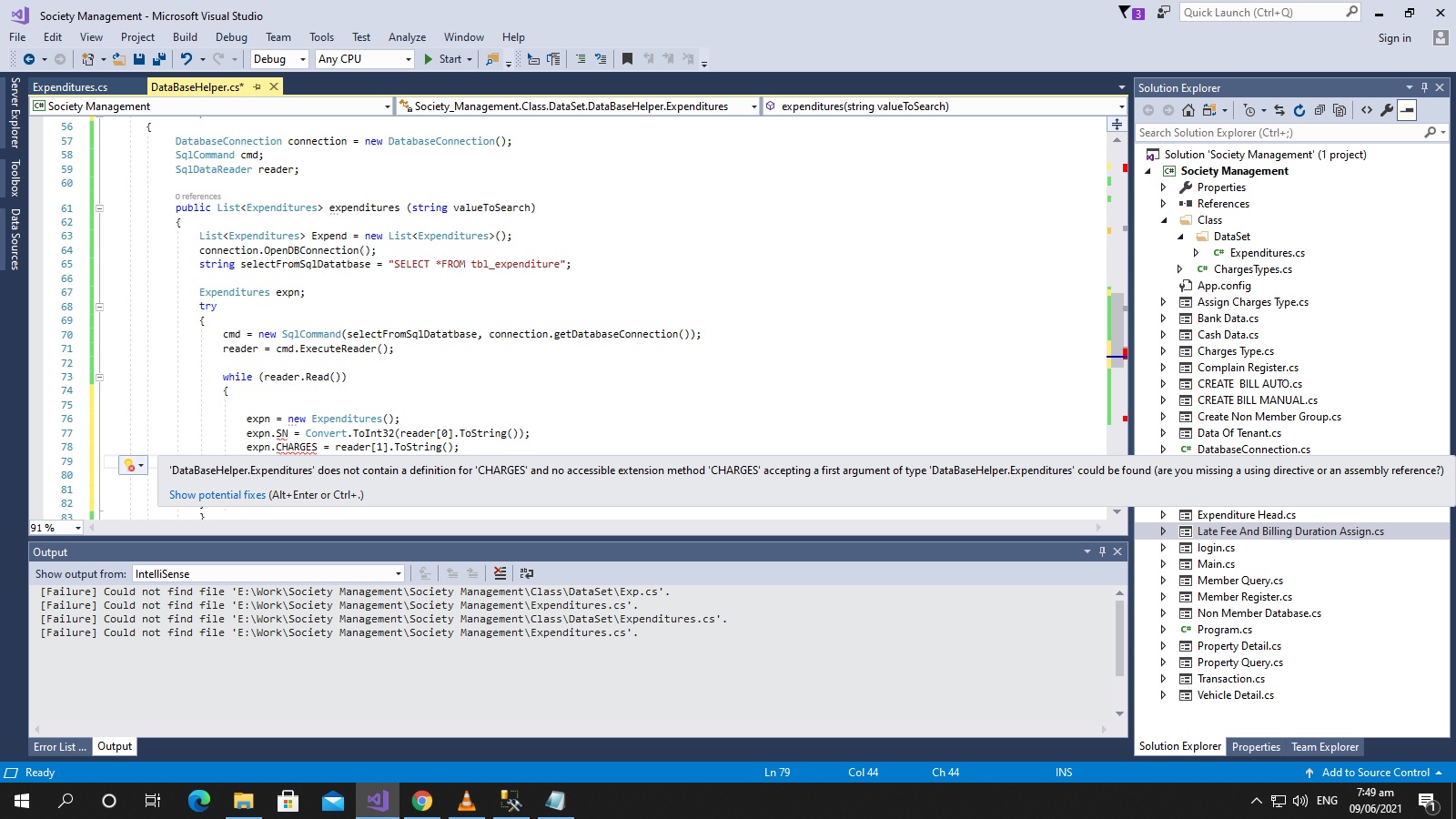Screen dimensions: 1456x819
Task: Expand the References node
Action: pyautogui.click(x=1163, y=204)
